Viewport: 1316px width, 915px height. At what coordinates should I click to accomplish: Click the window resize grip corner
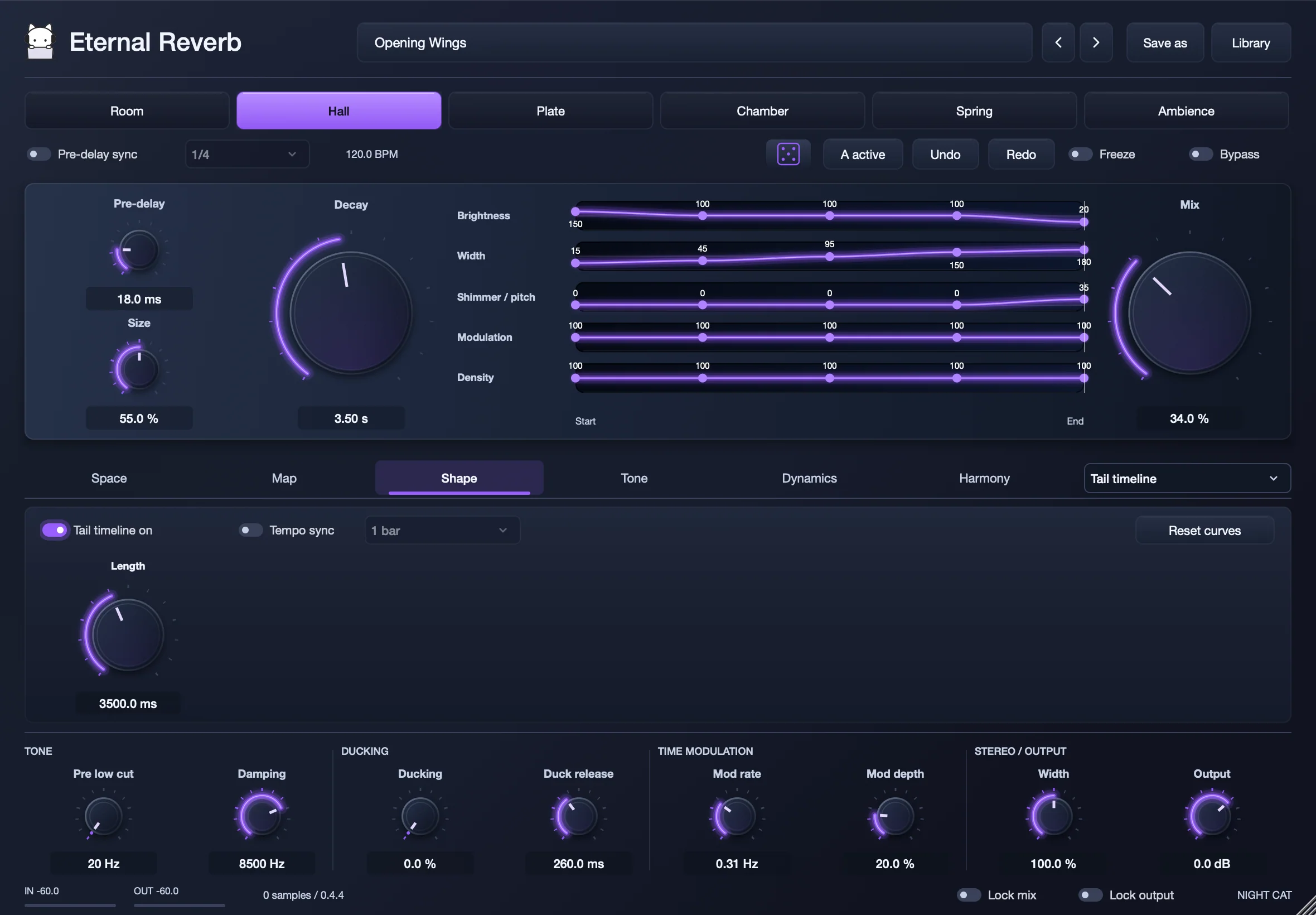[1306, 906]
